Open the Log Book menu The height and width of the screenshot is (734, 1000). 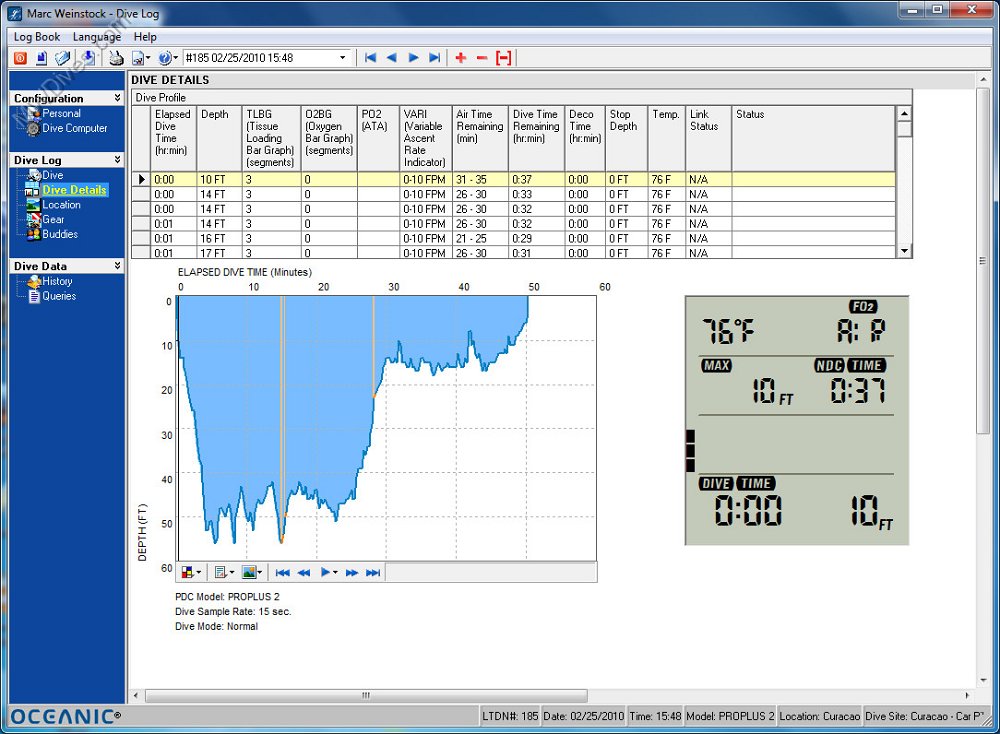click(37, 37)
